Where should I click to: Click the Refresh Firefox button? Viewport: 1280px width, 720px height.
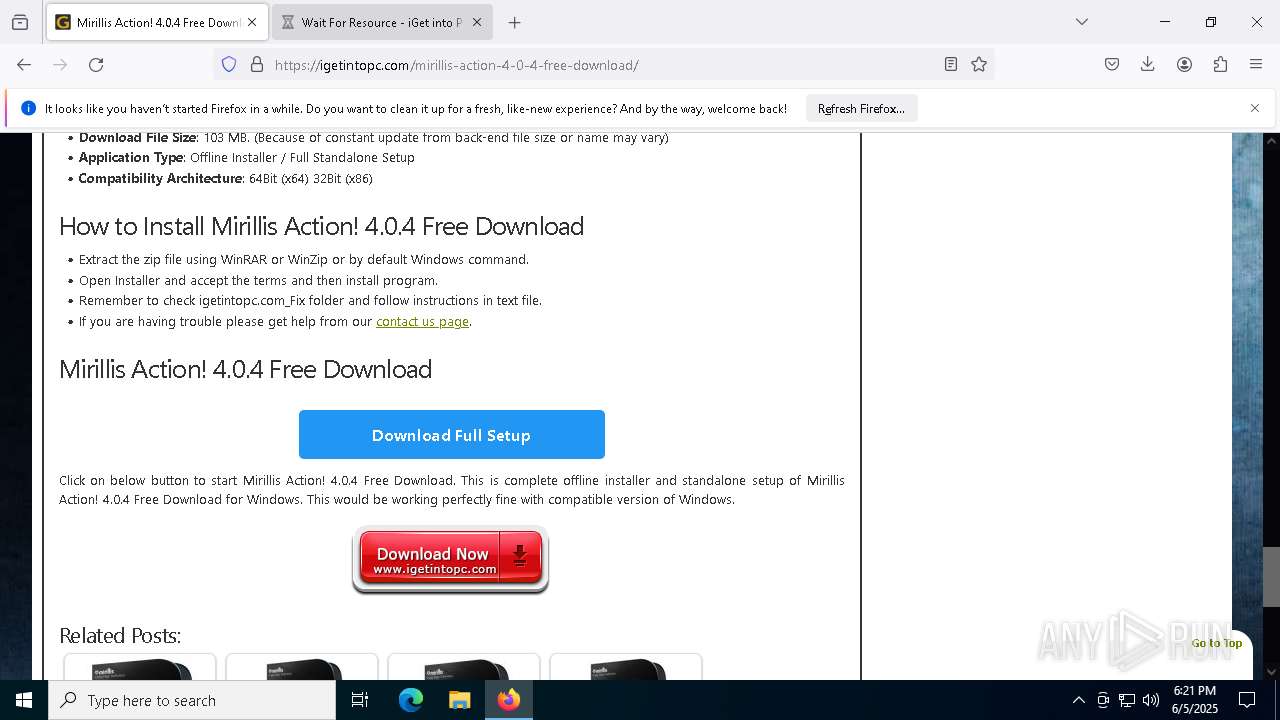[861, 108]
